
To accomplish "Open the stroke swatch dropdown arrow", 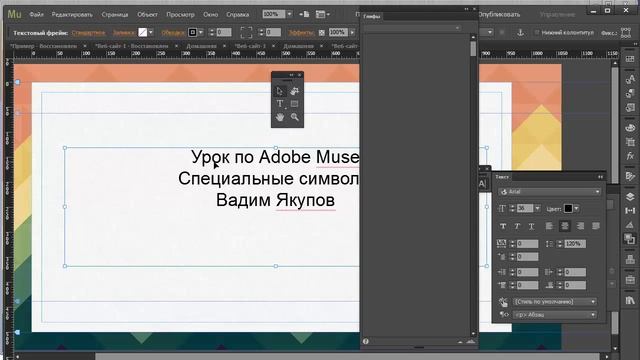I will 201,32.
